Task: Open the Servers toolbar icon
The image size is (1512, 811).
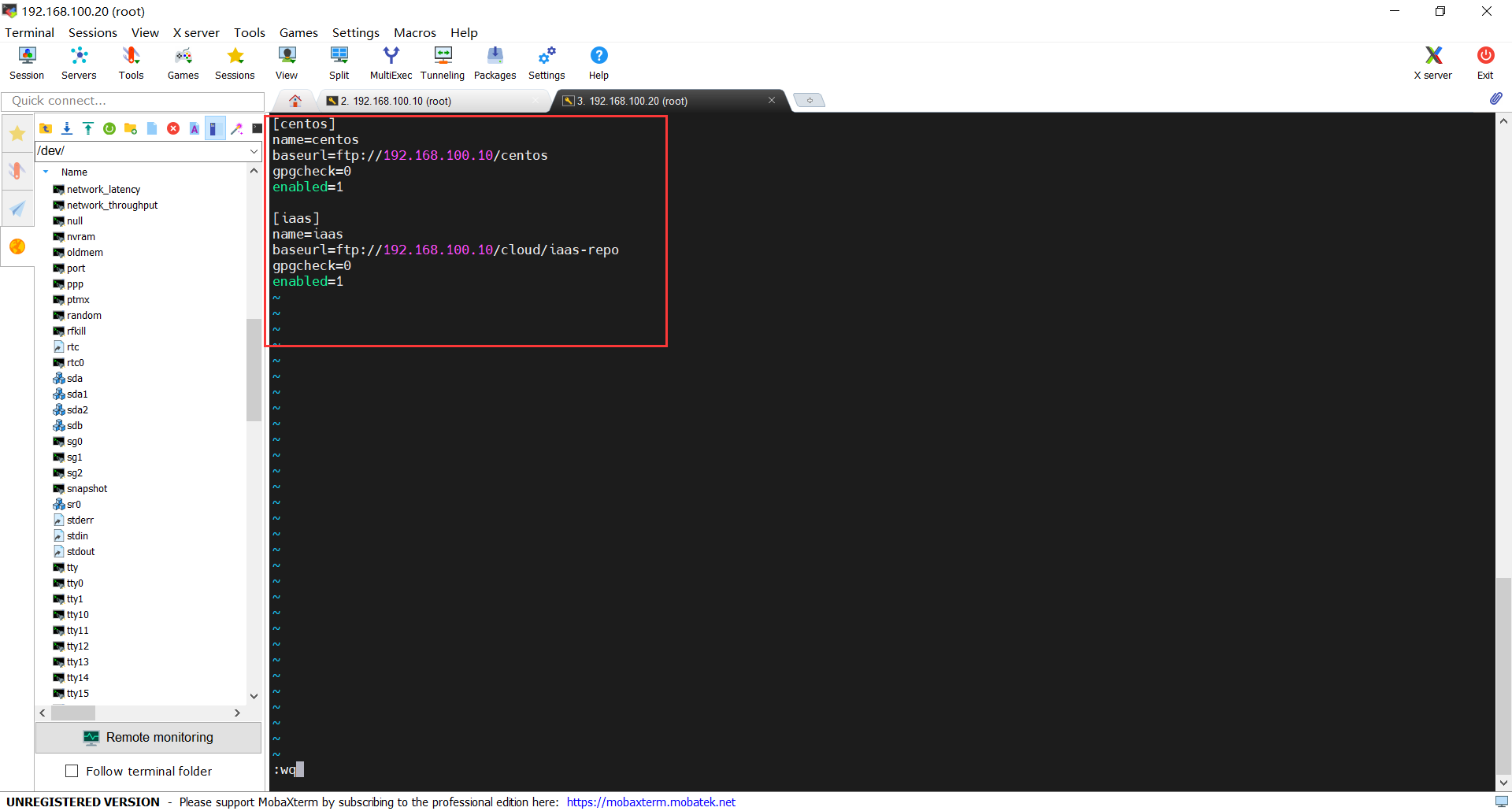Action: 79,63
